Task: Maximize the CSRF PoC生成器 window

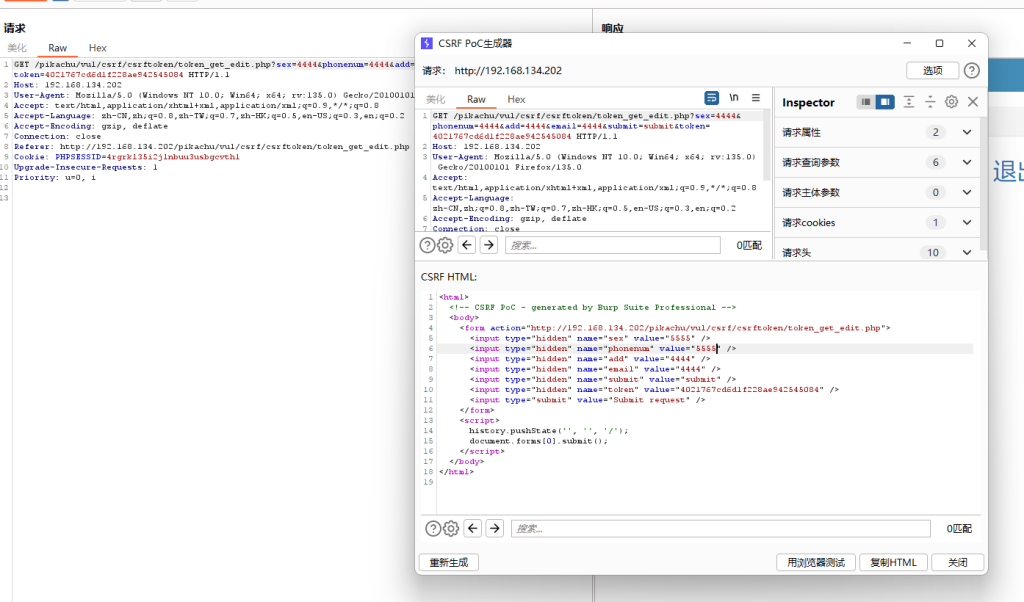Action: pyautogui.click(x=939, y=43)
